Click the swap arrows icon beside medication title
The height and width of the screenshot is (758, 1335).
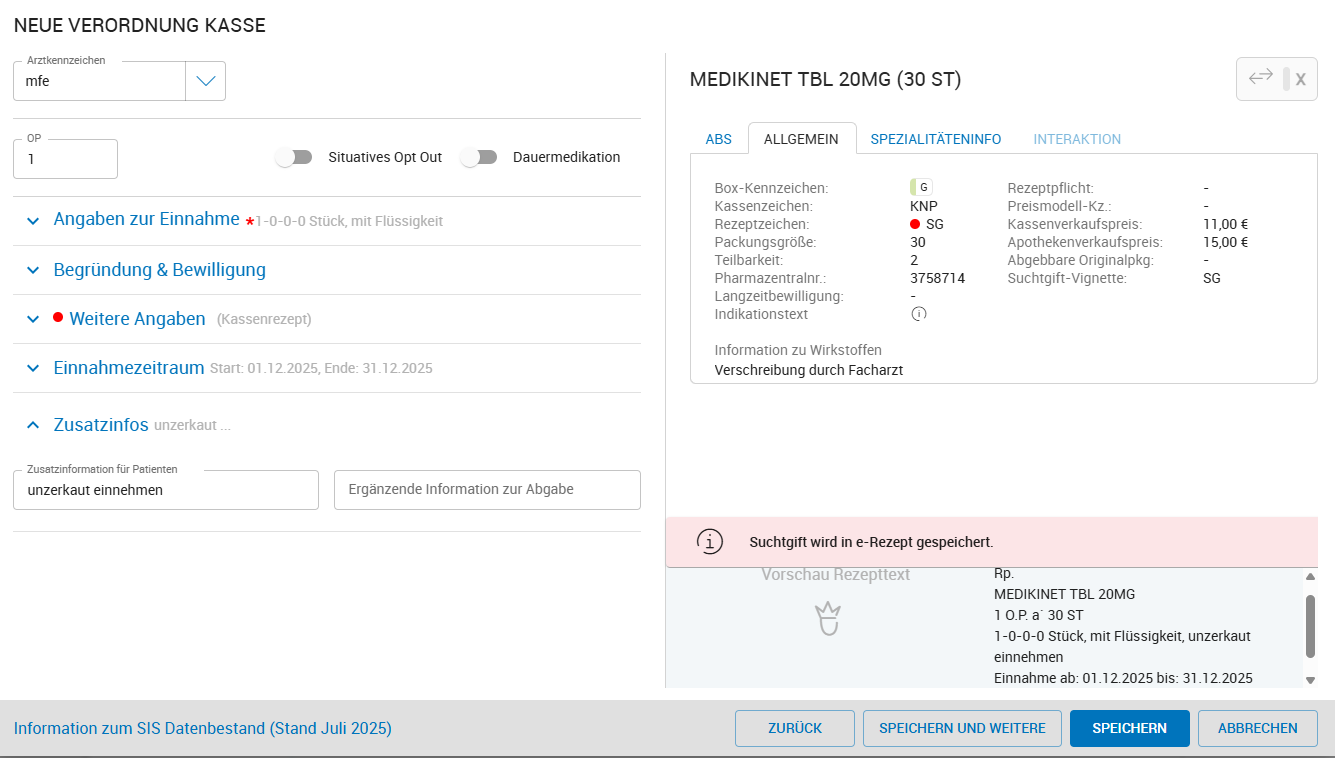click(x=1260, y=78)
